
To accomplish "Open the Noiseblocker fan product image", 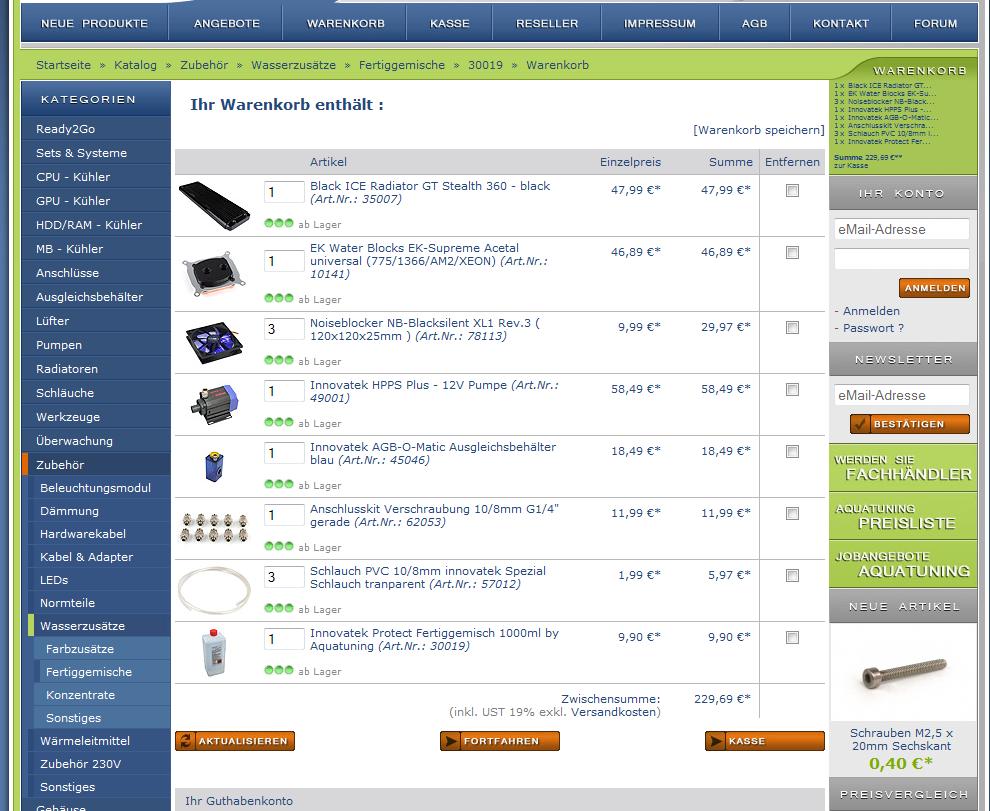I will (x=214, y=342).
